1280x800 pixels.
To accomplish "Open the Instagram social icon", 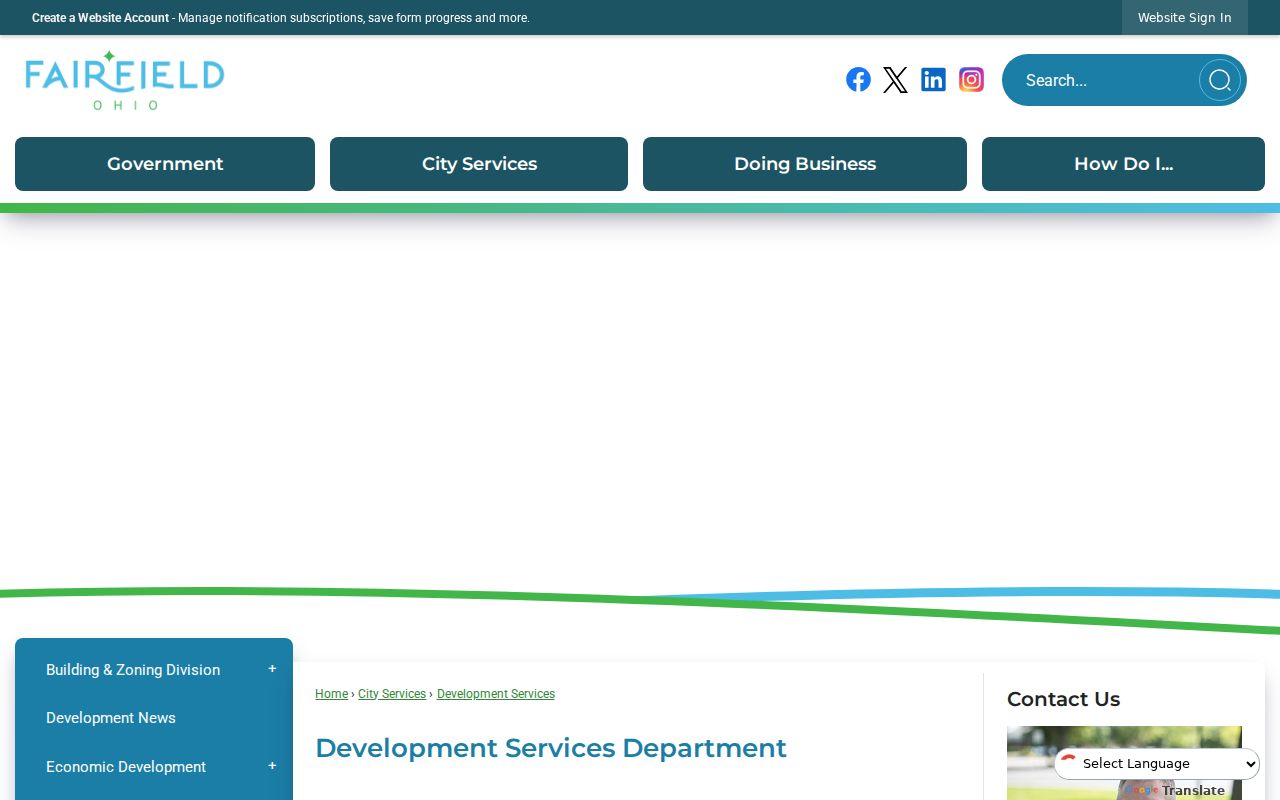I will coord(971,80).
